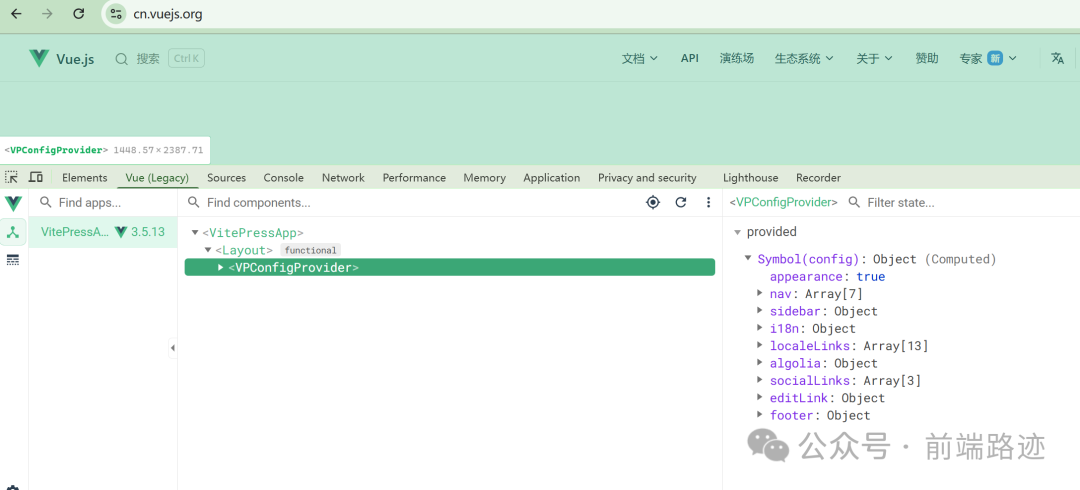Select the Layout functional component row
The image size is (1080, 490).
pyautogui.click(x=450, y=250)
